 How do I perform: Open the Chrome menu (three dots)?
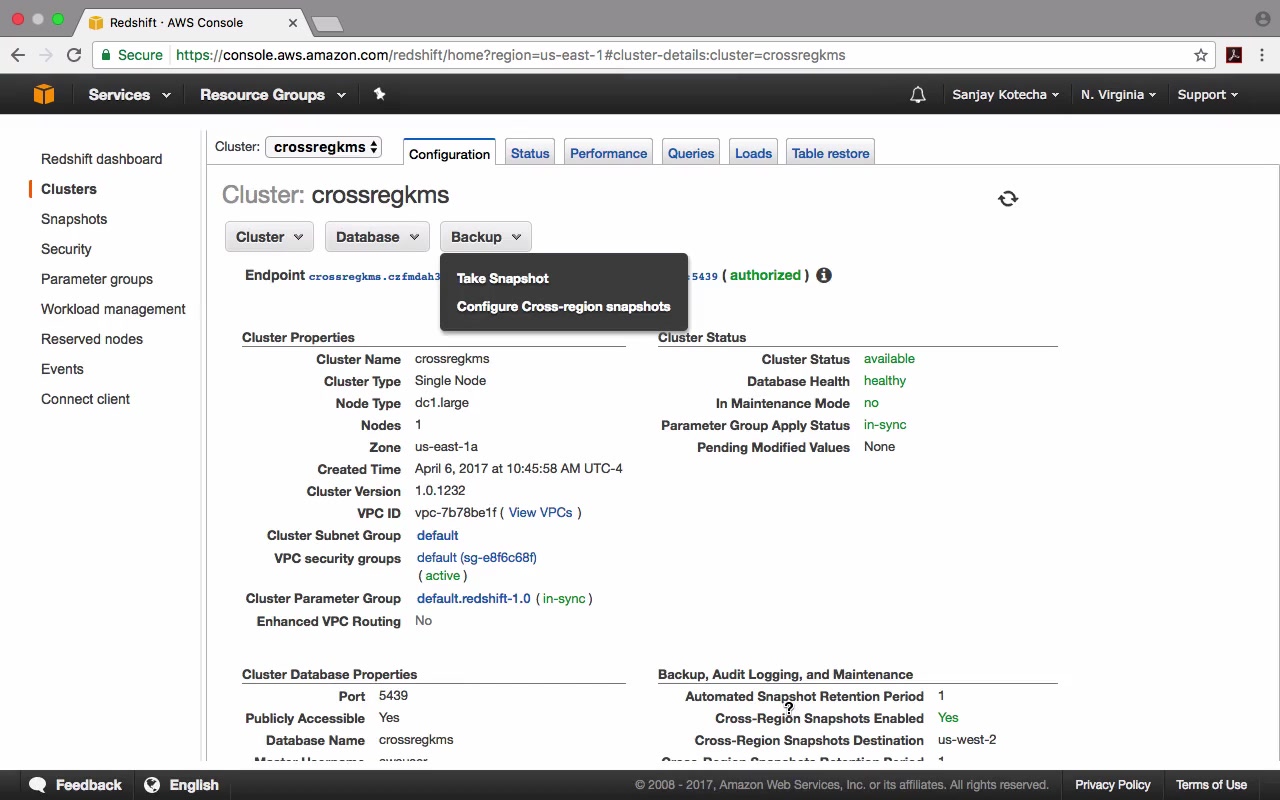[x=1262, y=55]
